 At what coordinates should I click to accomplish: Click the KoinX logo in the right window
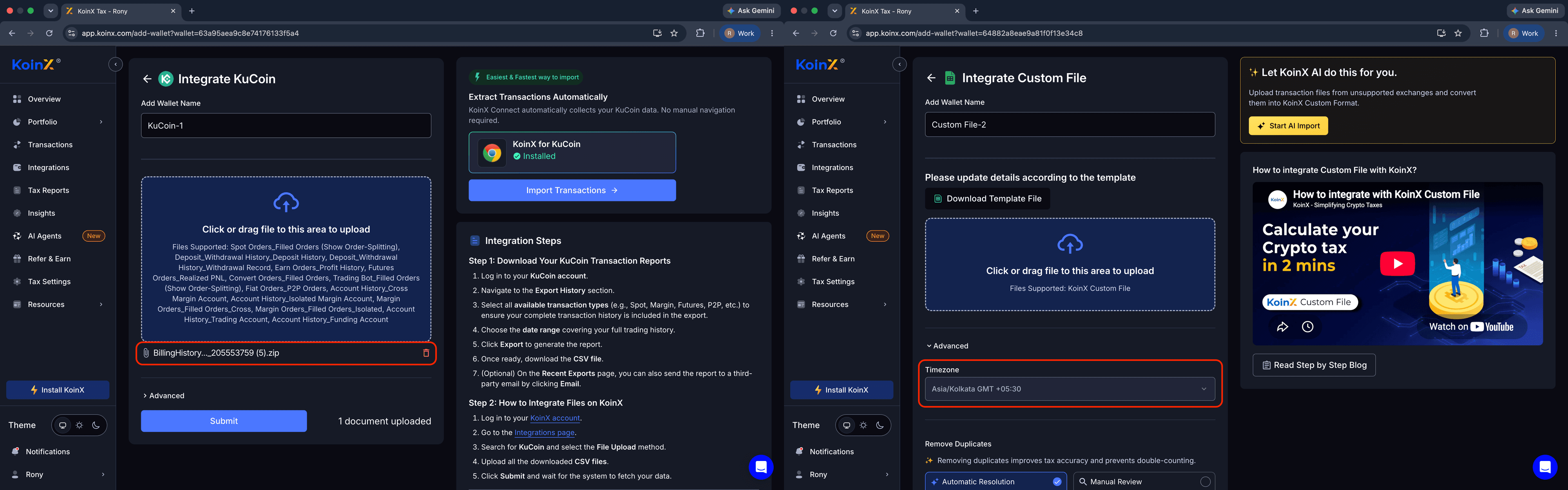pyautogui.click(x=820, y=65)
